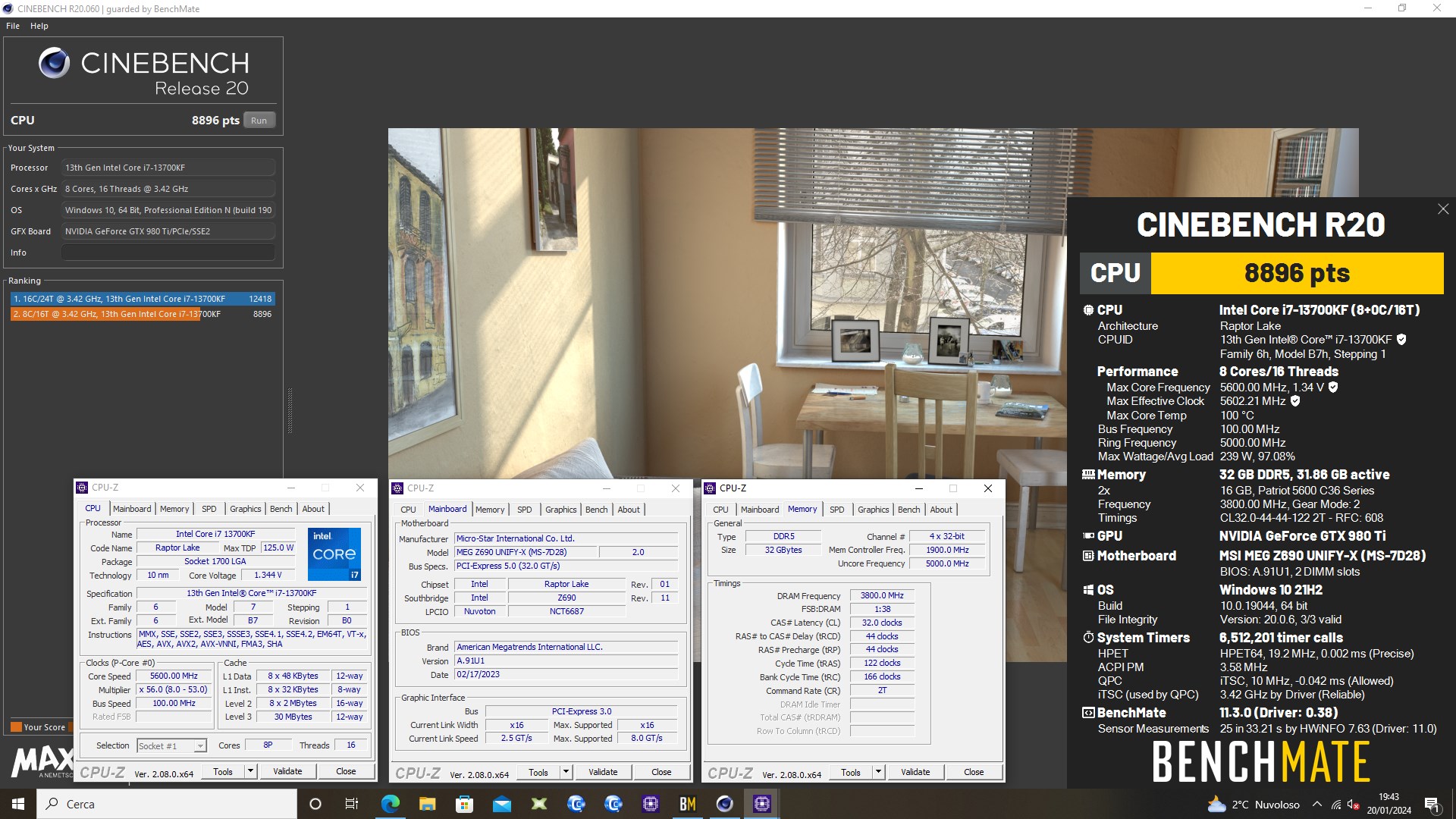Click the weather widget showing 2°C Nuvoloso

1254,805
